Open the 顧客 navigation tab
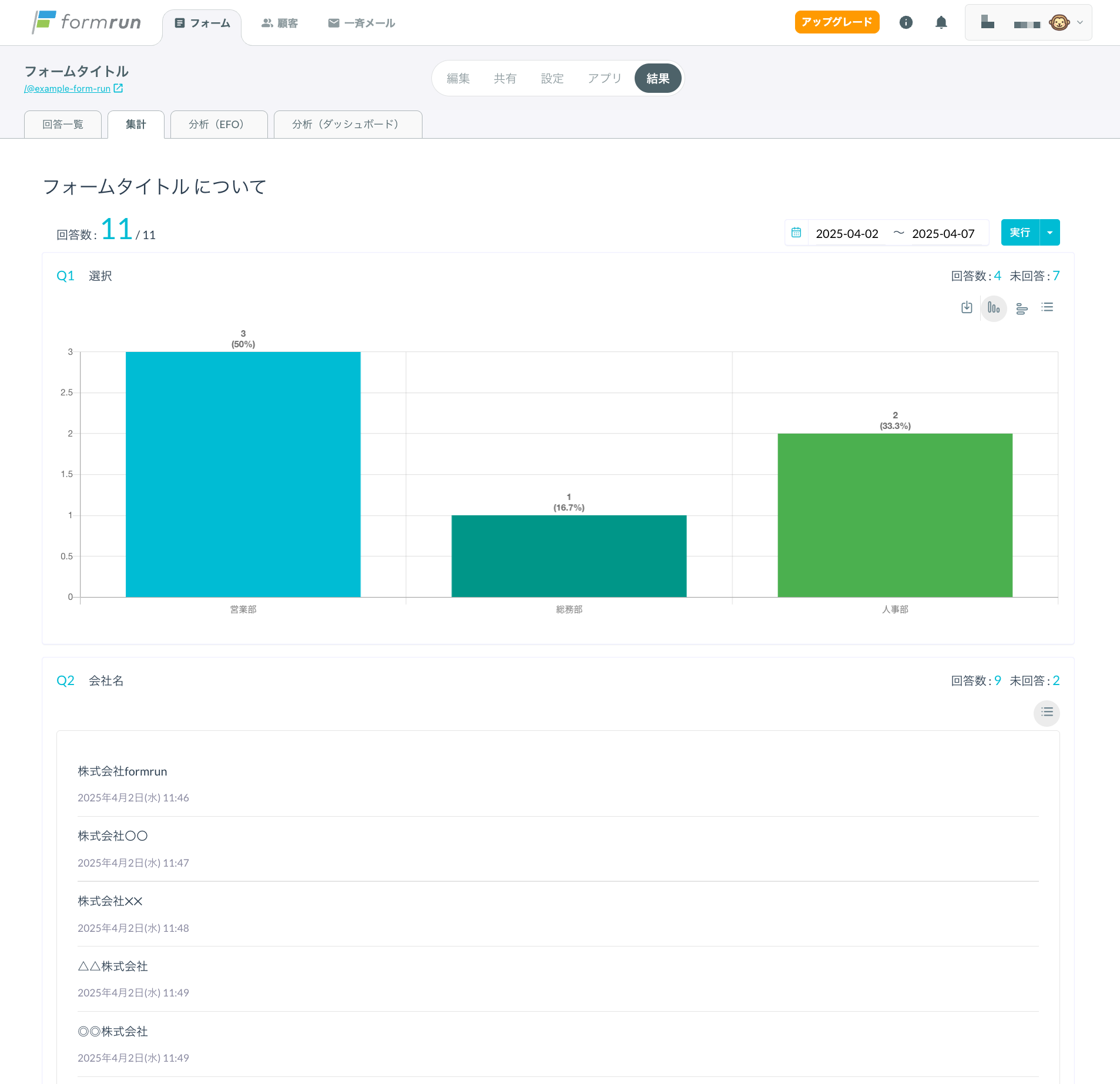1120x1084 pixels. 280,24
